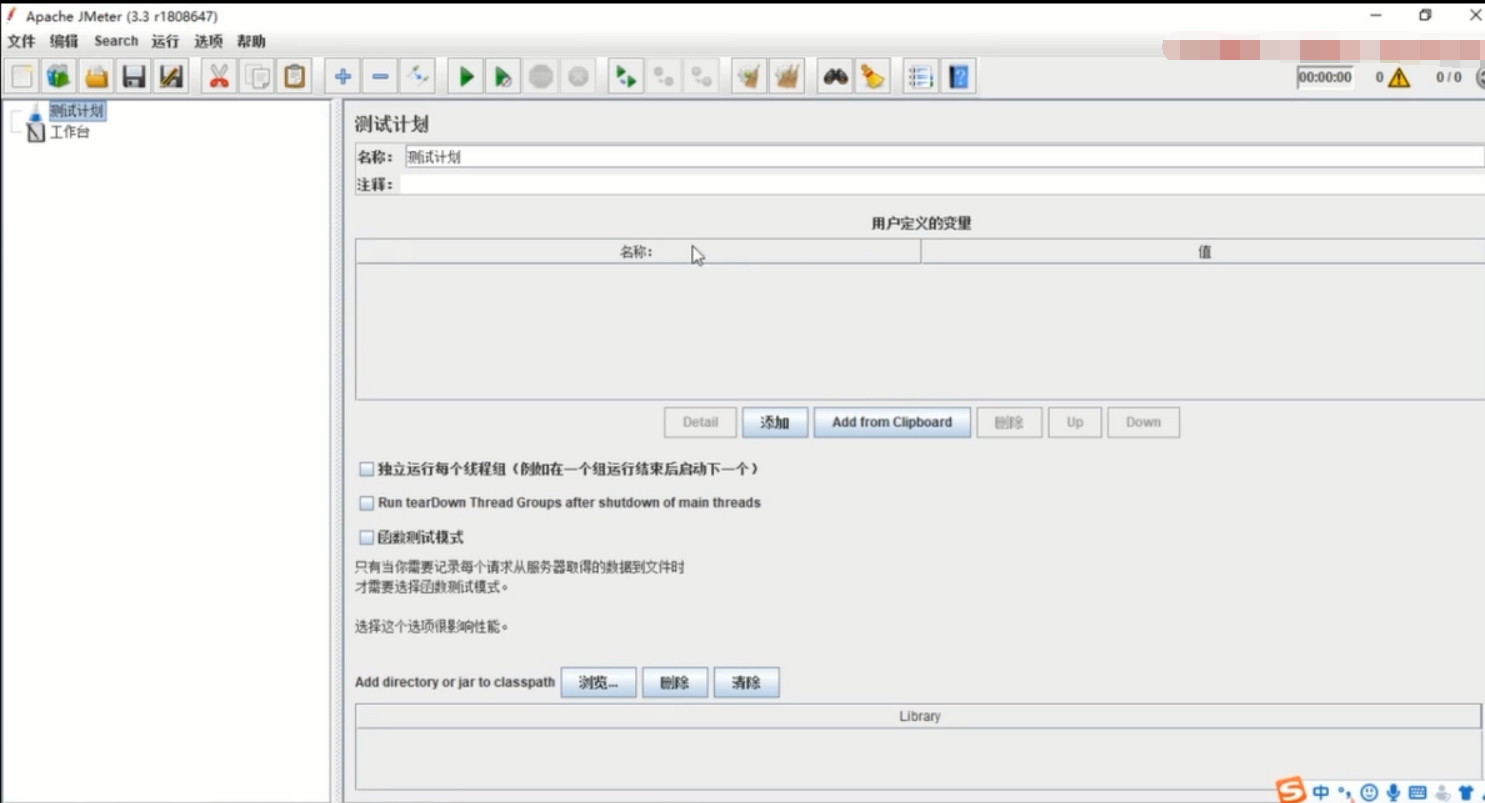
Task: Clear all results with double broom icon
Action: pyautogui.click(x=787, y=76)
